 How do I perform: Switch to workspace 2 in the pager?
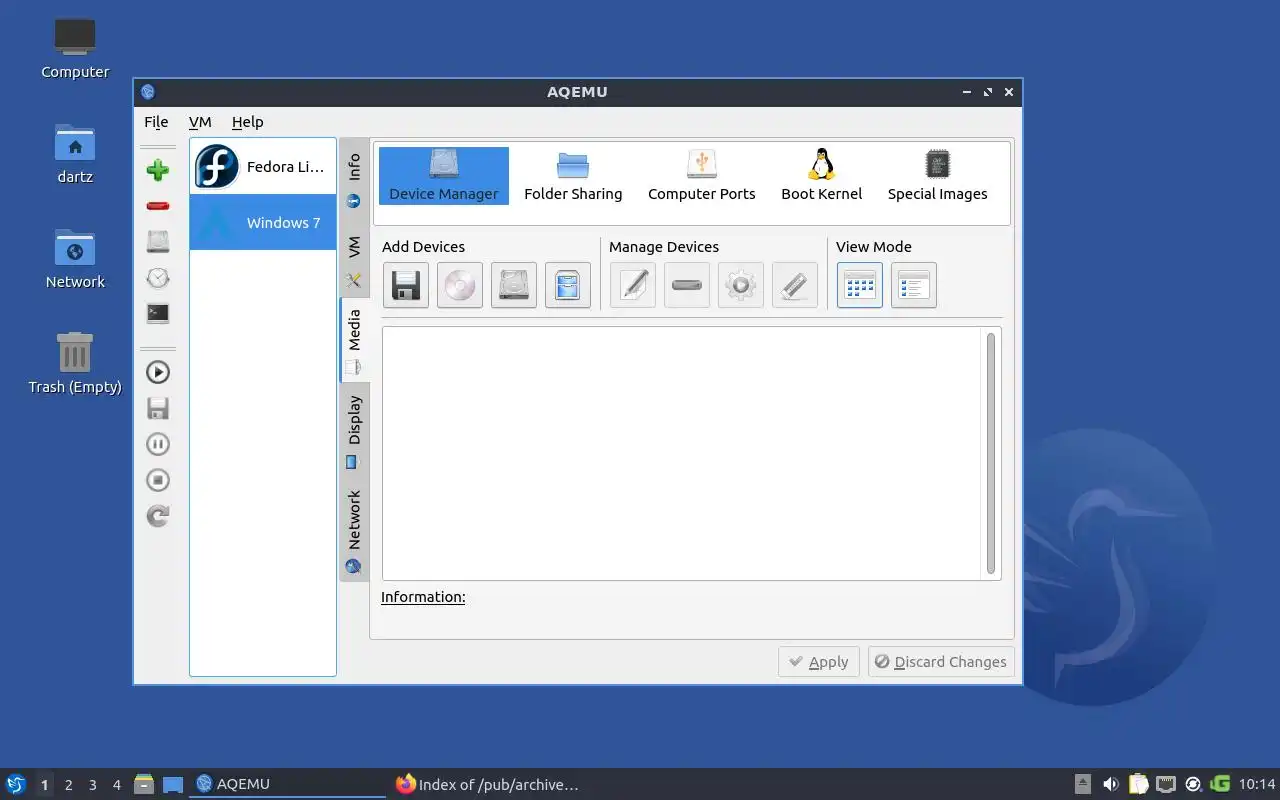click(x=68, y=785)
